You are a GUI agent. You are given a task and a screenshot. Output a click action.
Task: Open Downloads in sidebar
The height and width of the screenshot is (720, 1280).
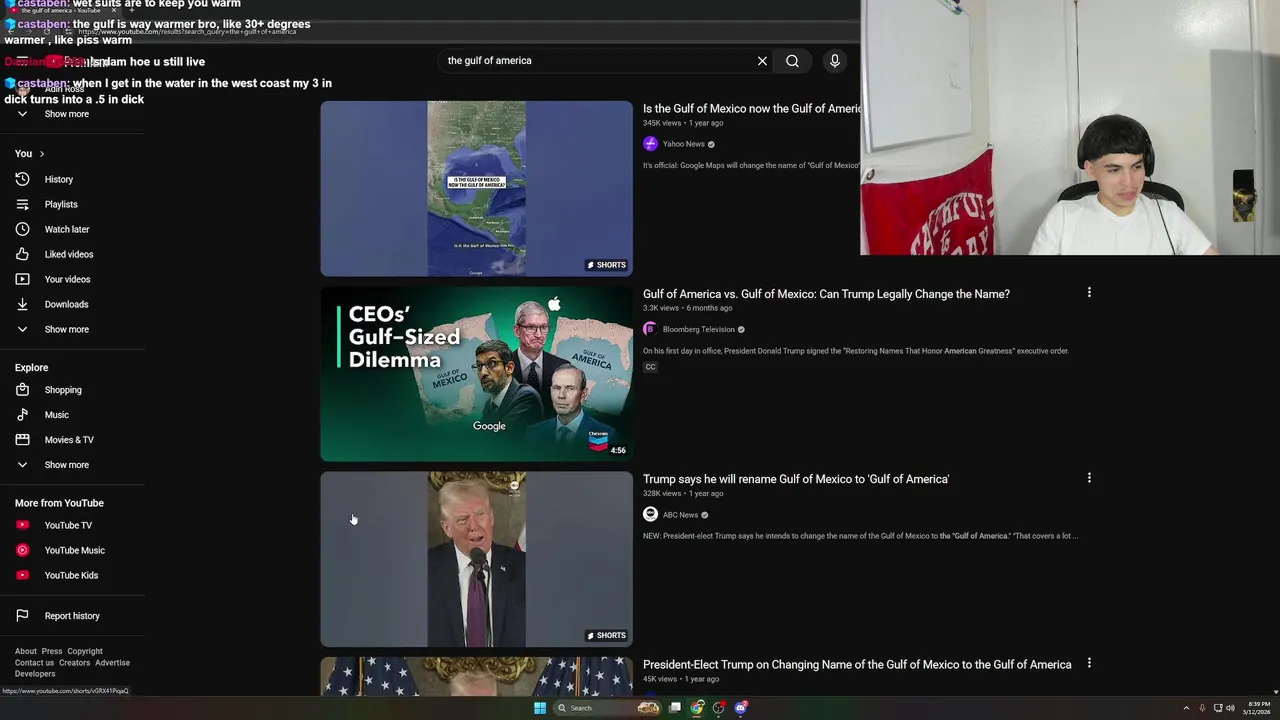[x=66, y=304]
